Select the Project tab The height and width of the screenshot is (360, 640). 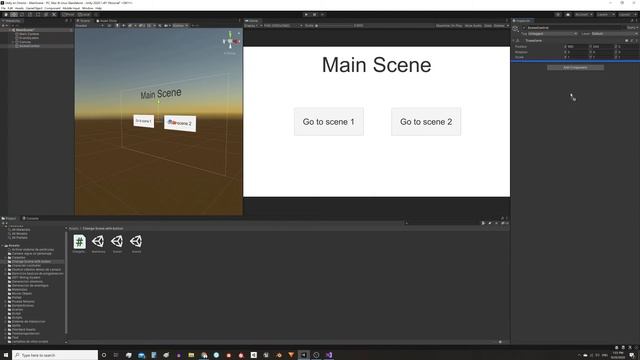tap(9, 218)
